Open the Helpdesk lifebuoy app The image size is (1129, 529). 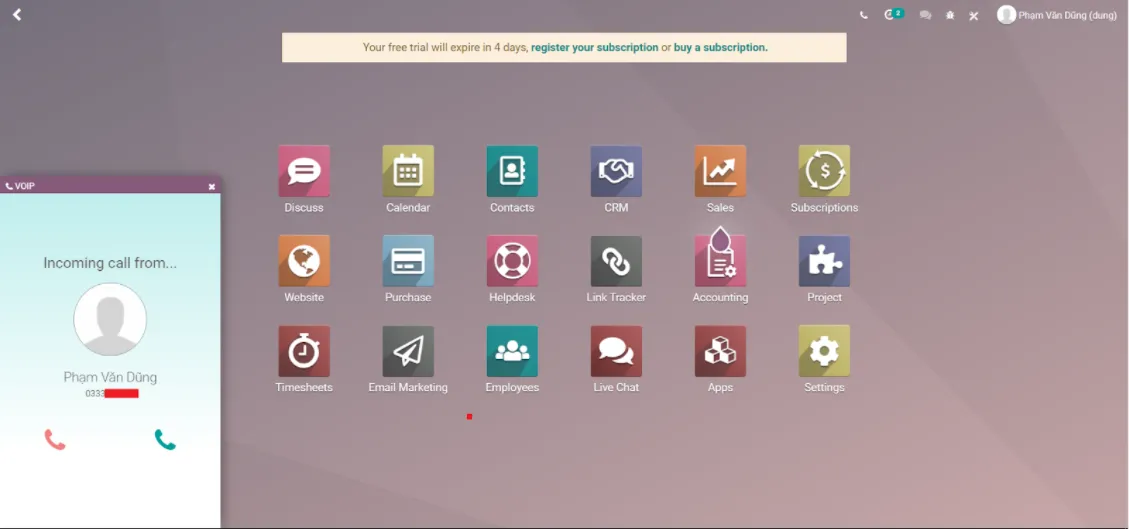[512, 261]
